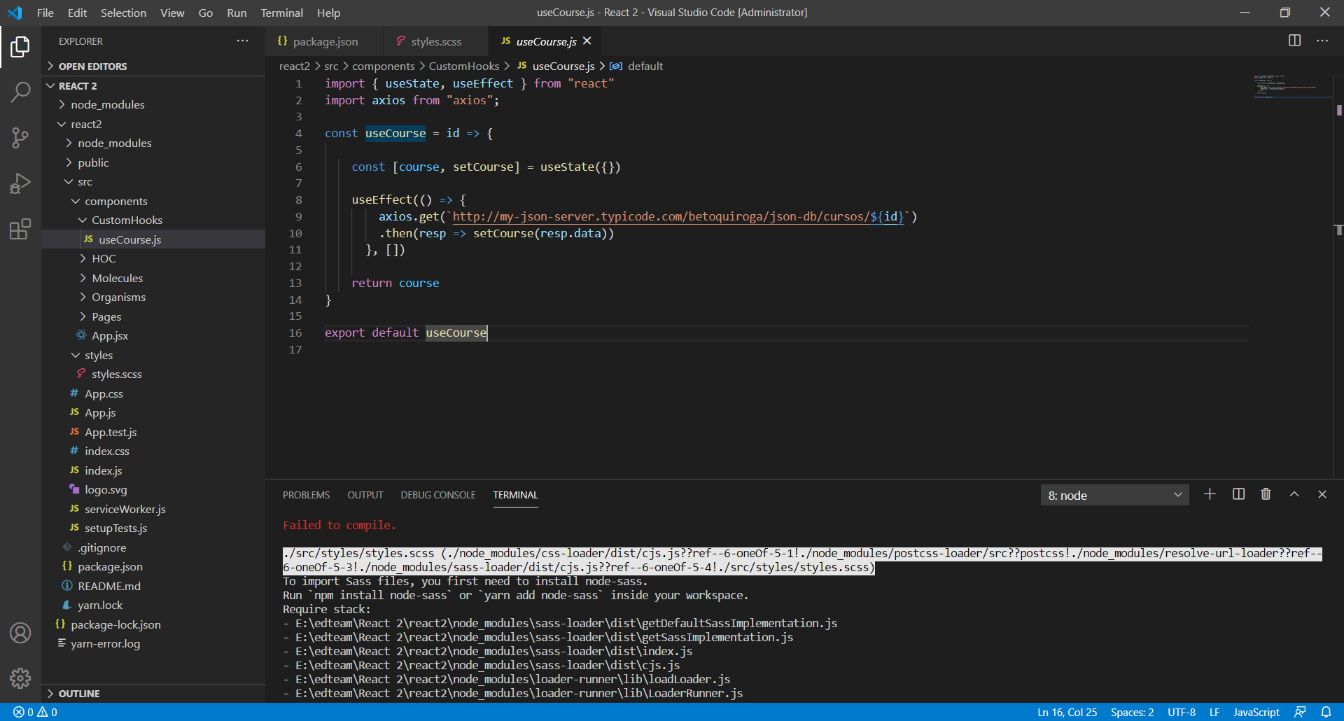Change language mode from JavaScript

pos(1256,712)
